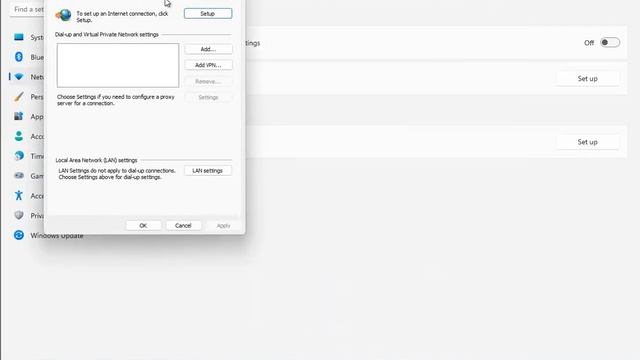Cancel the Internet Properties dialog
Screen dimensions: 640x360
[183, 225]
